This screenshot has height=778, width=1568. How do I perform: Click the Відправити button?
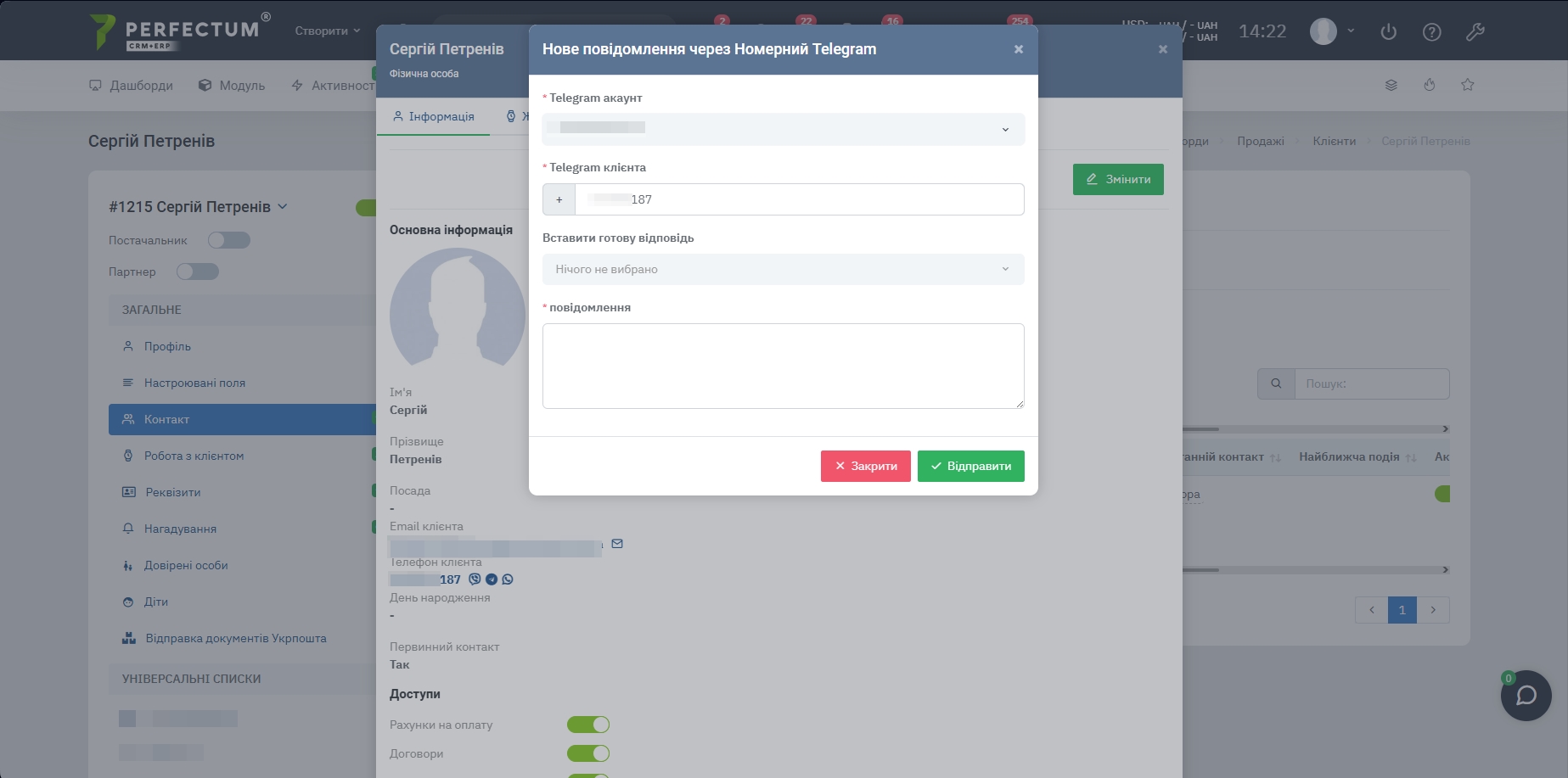(971, 466)
